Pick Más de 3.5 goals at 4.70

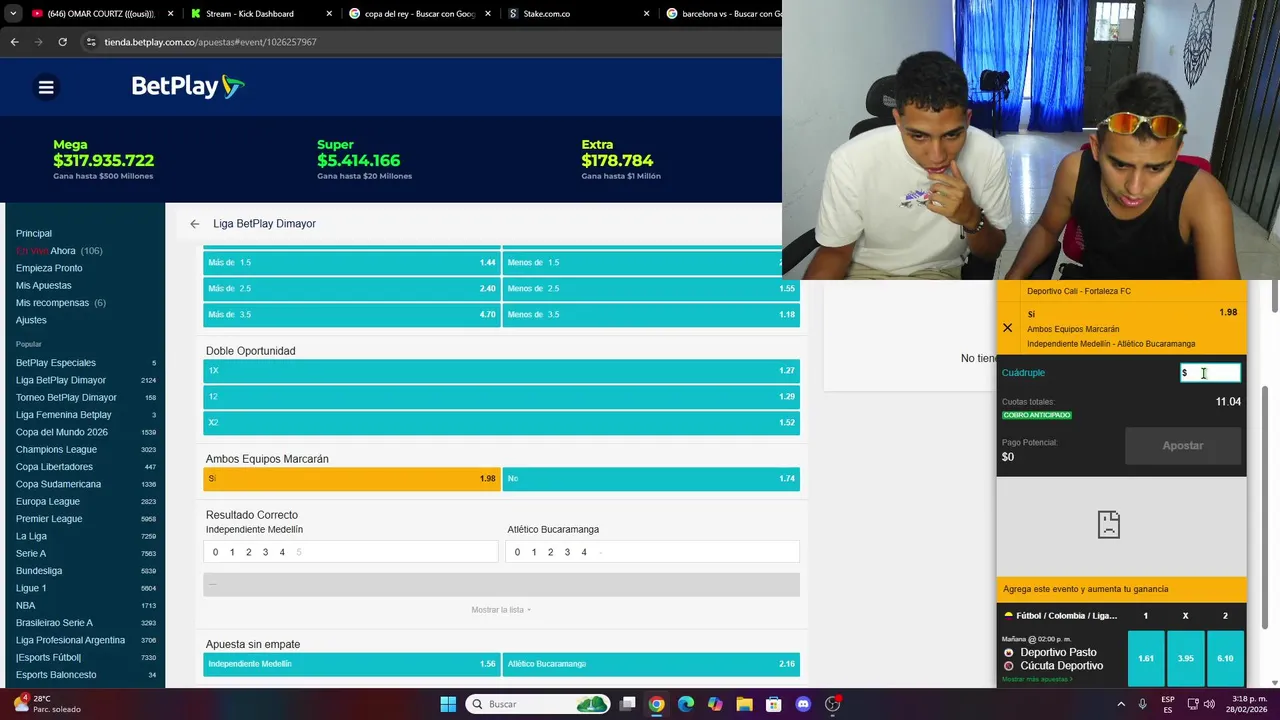pyautogui.click(x=352, y=314)
